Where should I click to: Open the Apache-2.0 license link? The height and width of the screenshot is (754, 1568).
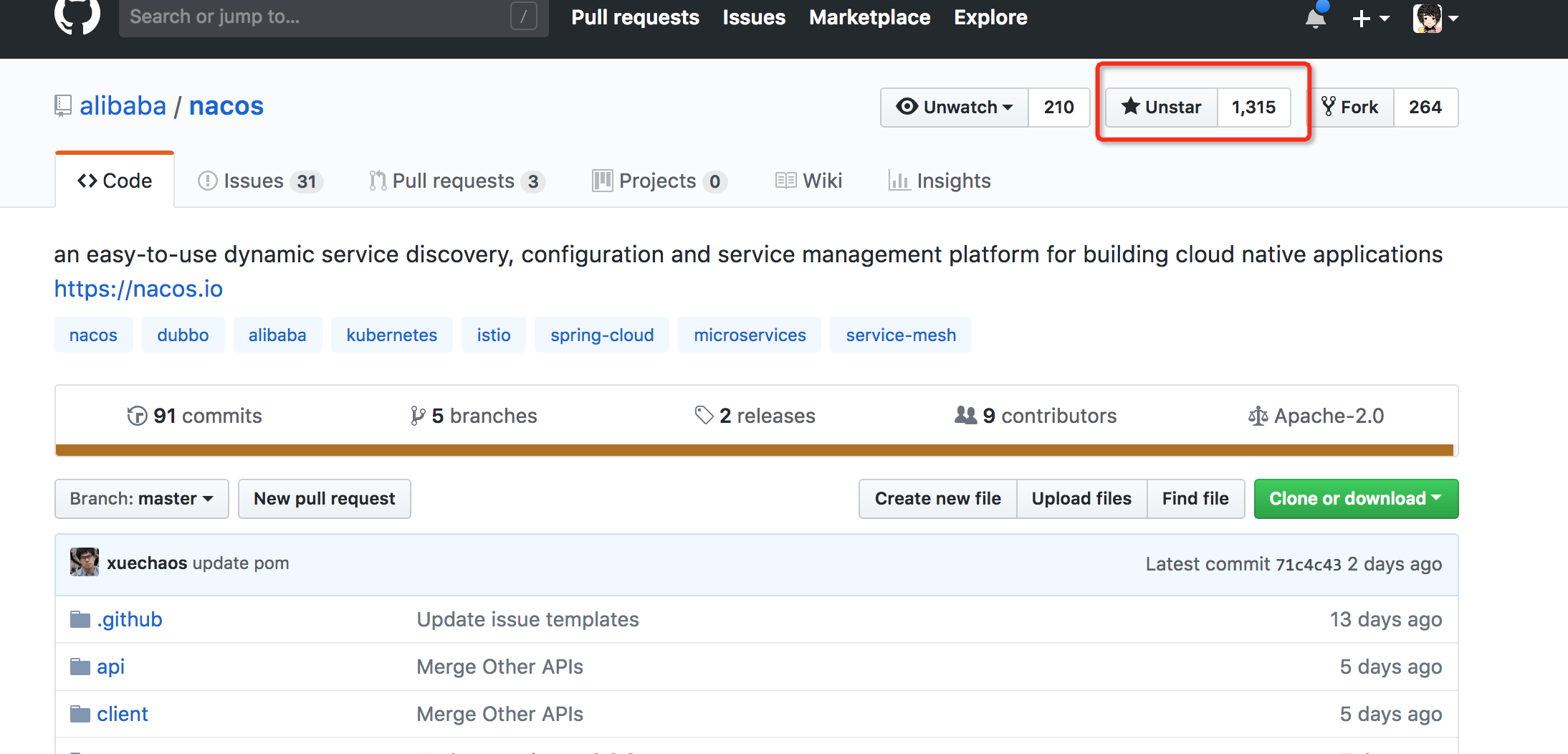1316,416
